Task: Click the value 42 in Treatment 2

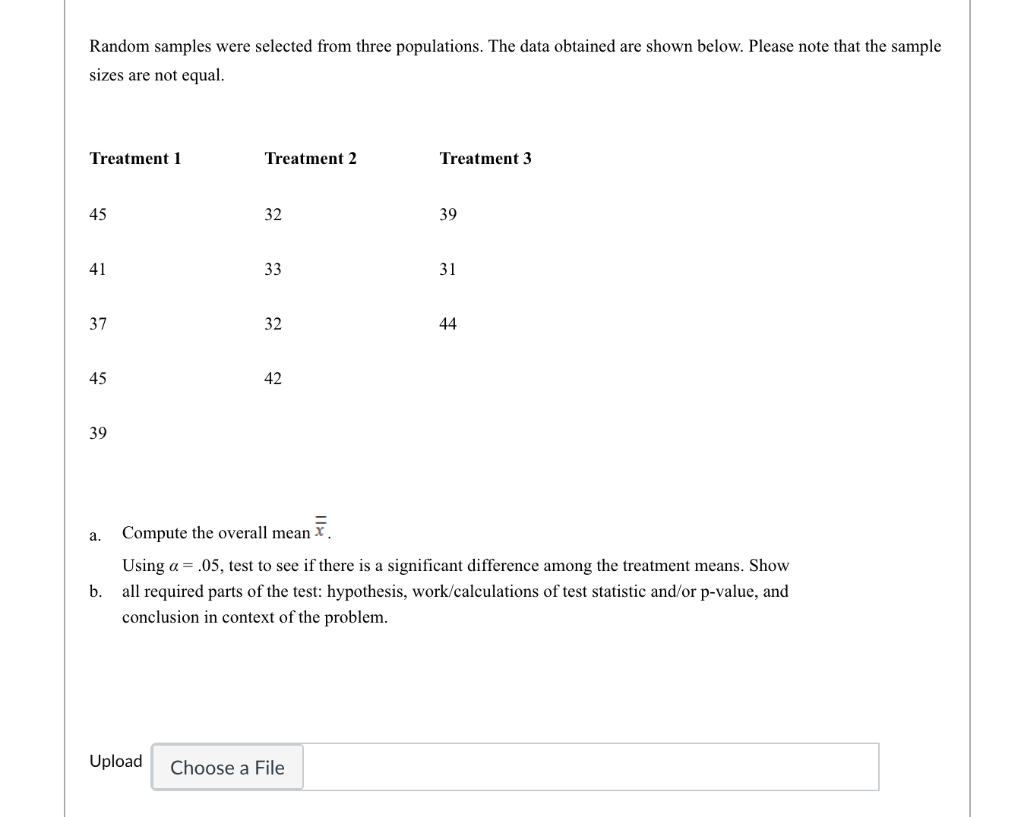Action: (x=272, y=378)
